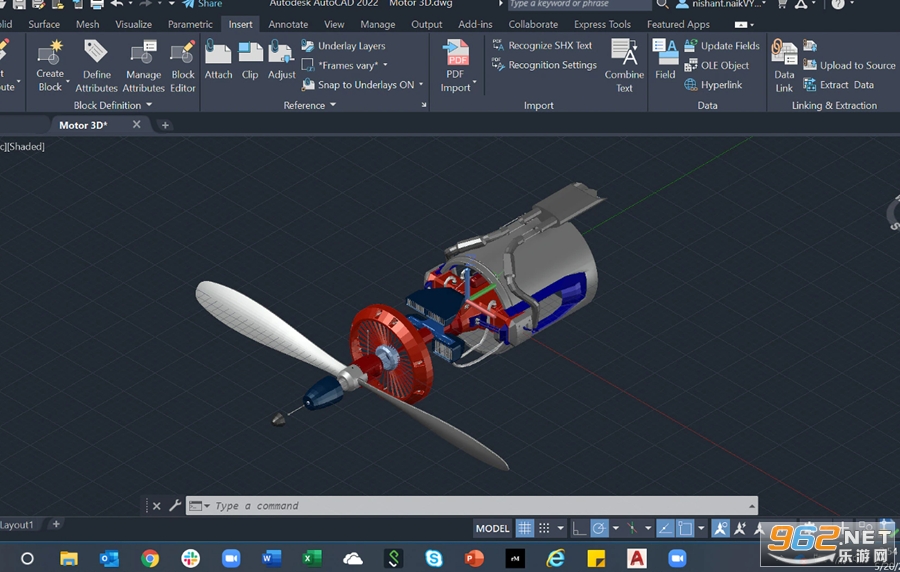
Task: Click the Attach reference icon
Action: pos(218,60)
